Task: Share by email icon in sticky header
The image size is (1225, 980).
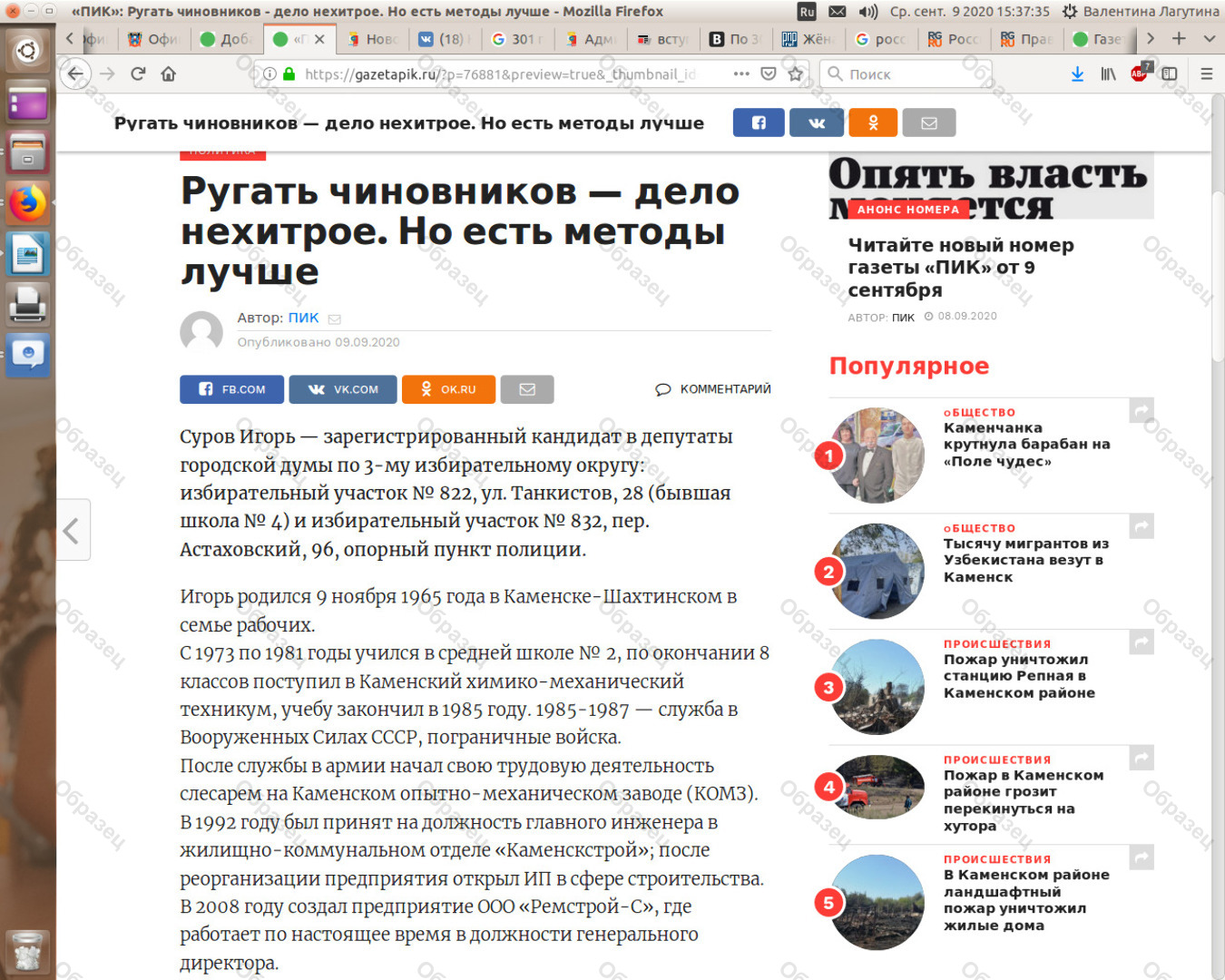Action: click(929, 122)
